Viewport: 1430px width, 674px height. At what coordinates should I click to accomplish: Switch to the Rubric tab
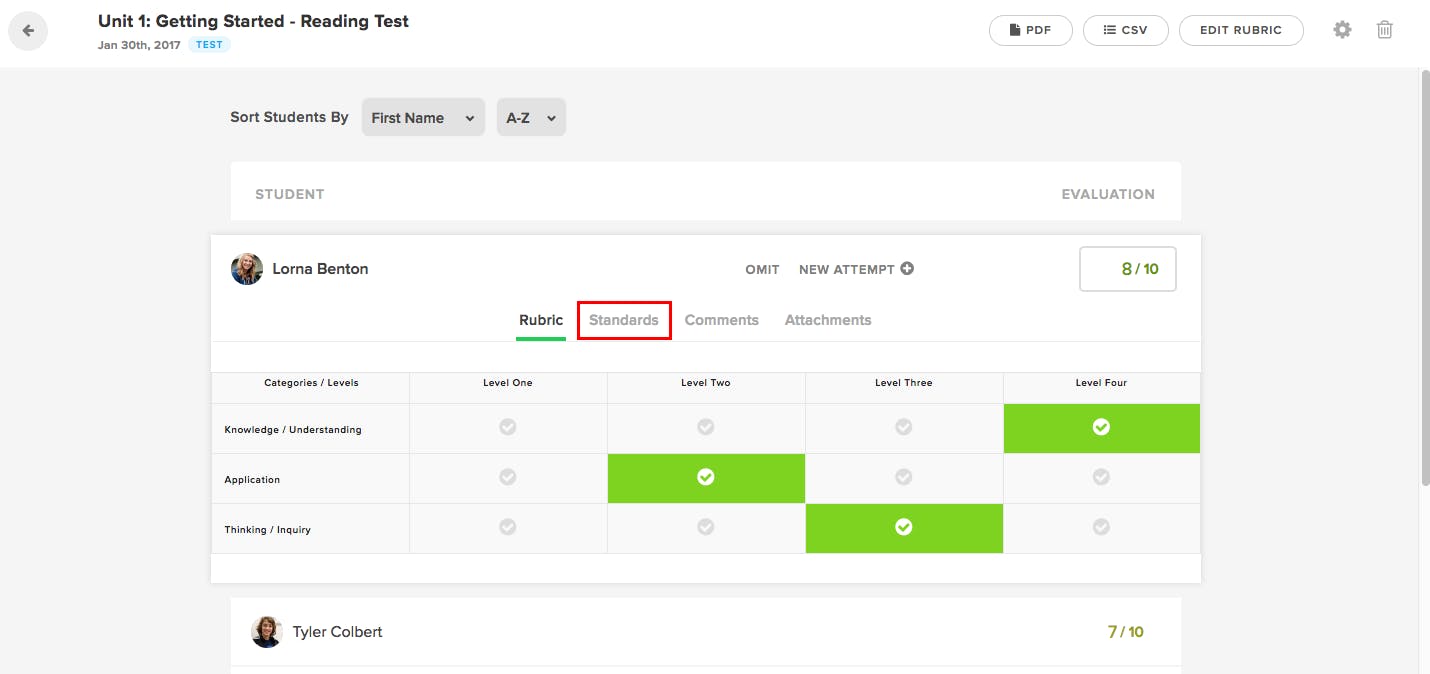[541, 320]
